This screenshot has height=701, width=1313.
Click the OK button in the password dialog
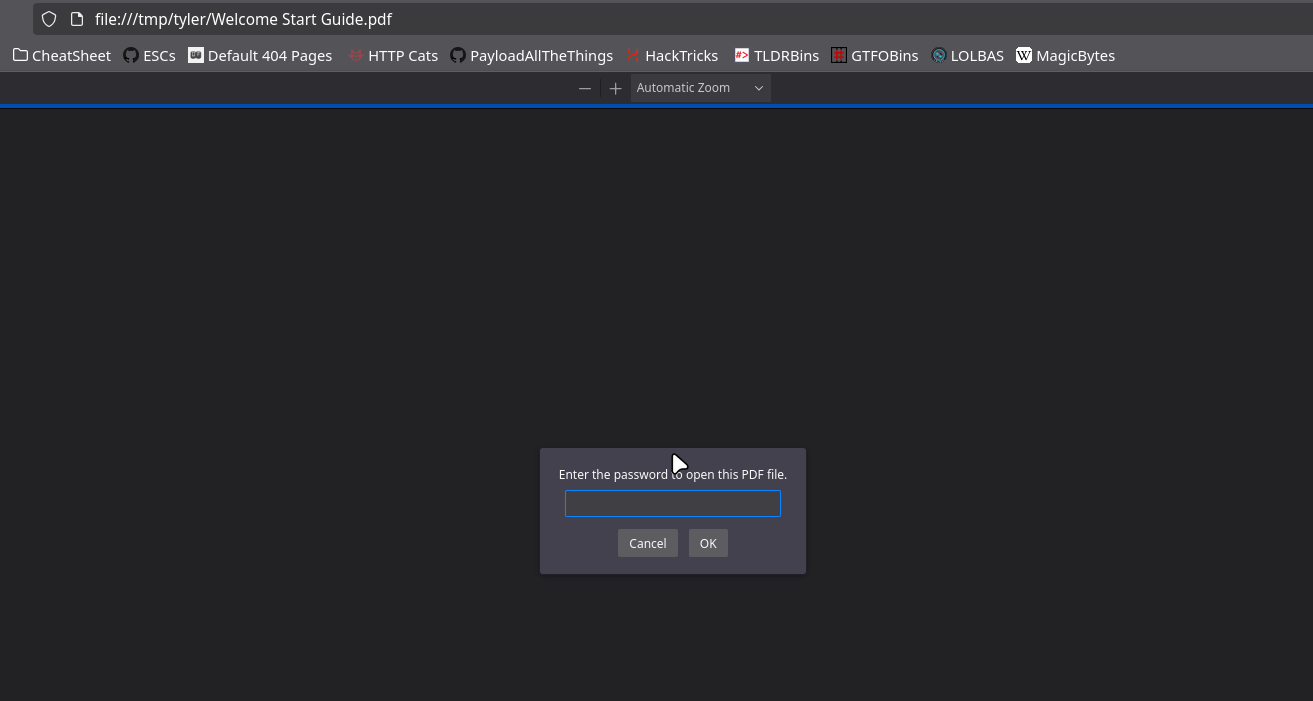click(708, 543)
